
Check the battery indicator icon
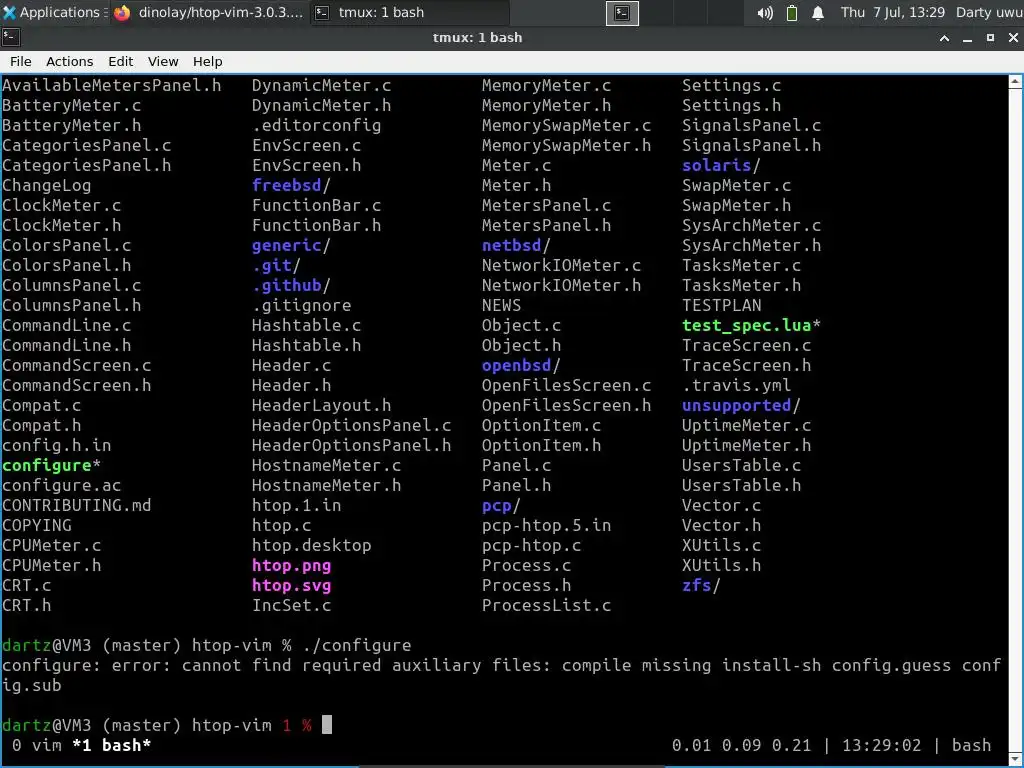click(x=792, y=12)
